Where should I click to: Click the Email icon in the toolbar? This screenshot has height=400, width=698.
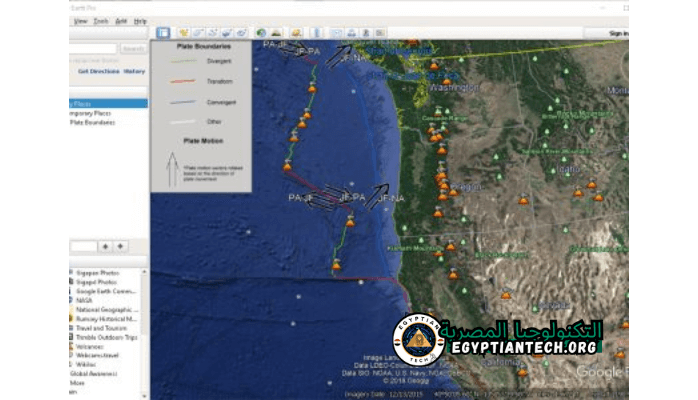coord(337,33)
